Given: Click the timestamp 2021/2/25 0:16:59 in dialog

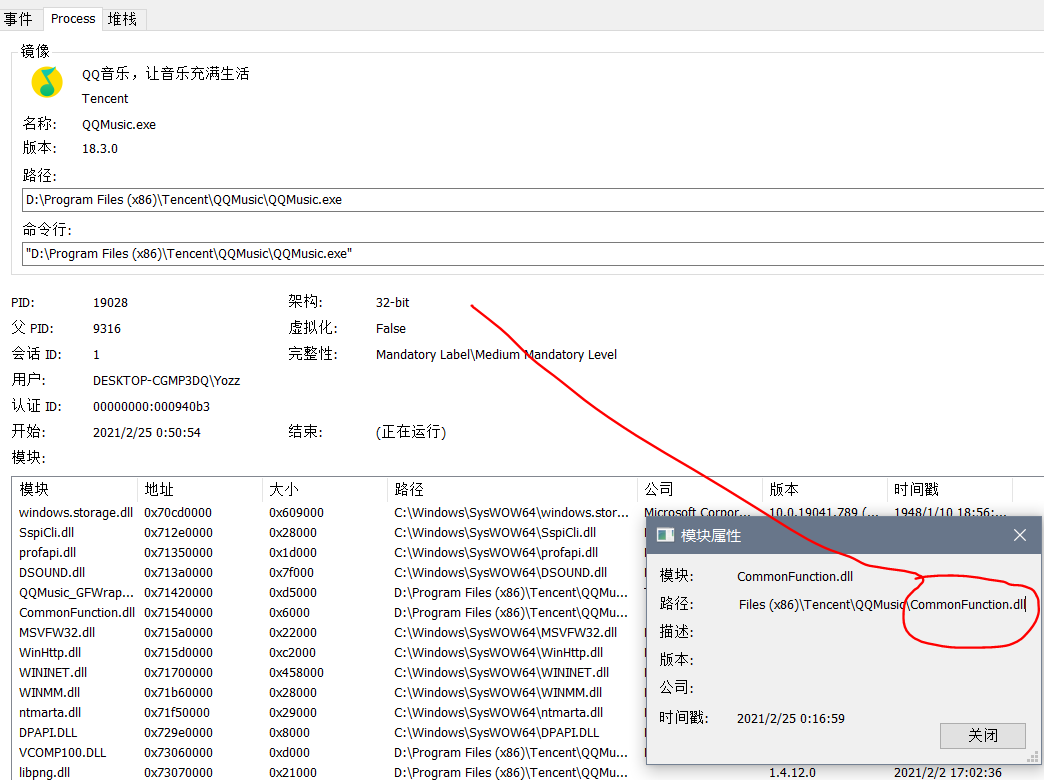Looking at the screenshot, I should click(791, 719).
